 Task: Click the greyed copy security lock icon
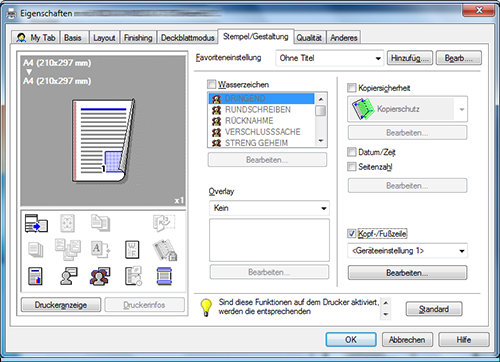[x=165, y=250]
